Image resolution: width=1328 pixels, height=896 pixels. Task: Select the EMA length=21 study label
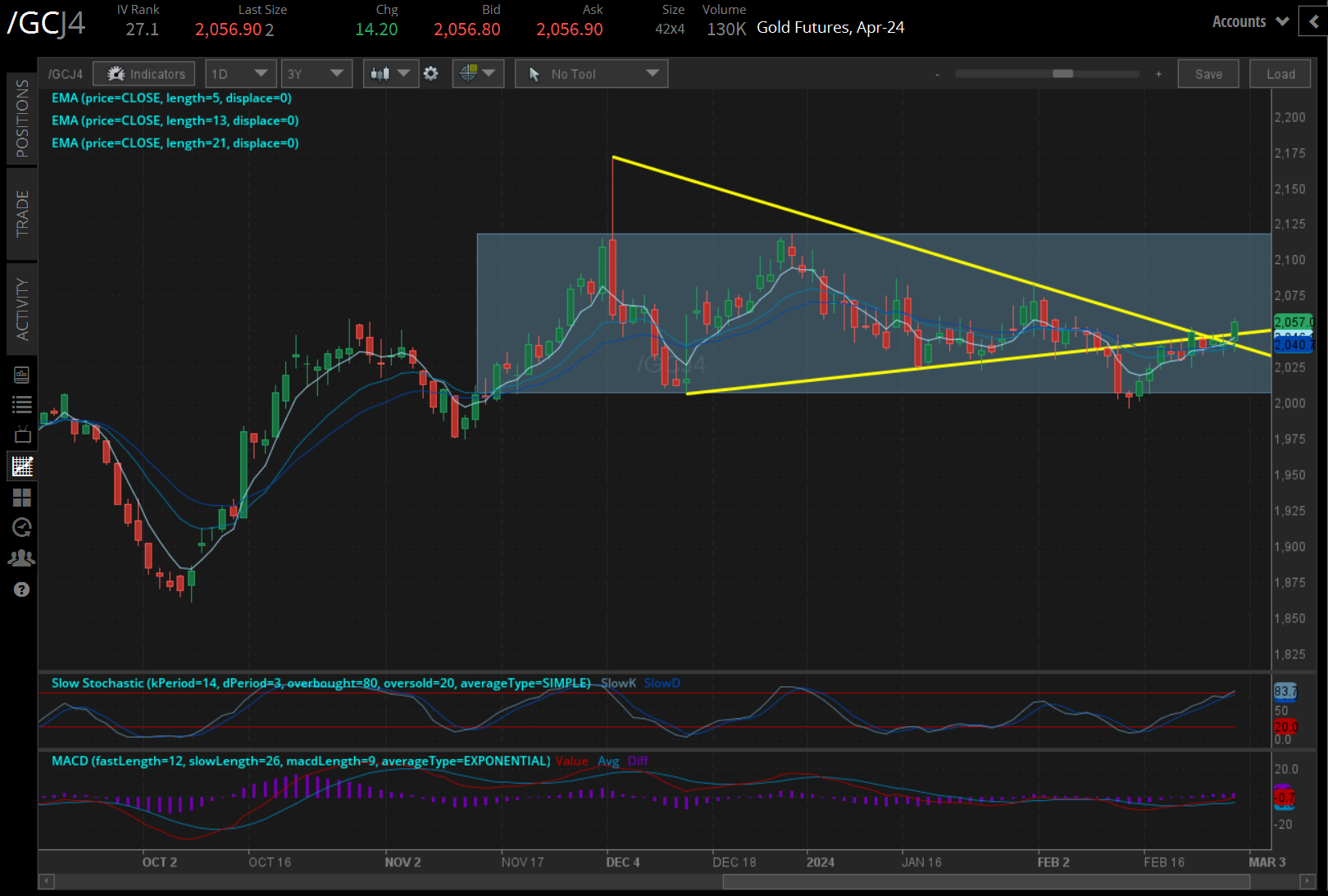coord(175,143)
